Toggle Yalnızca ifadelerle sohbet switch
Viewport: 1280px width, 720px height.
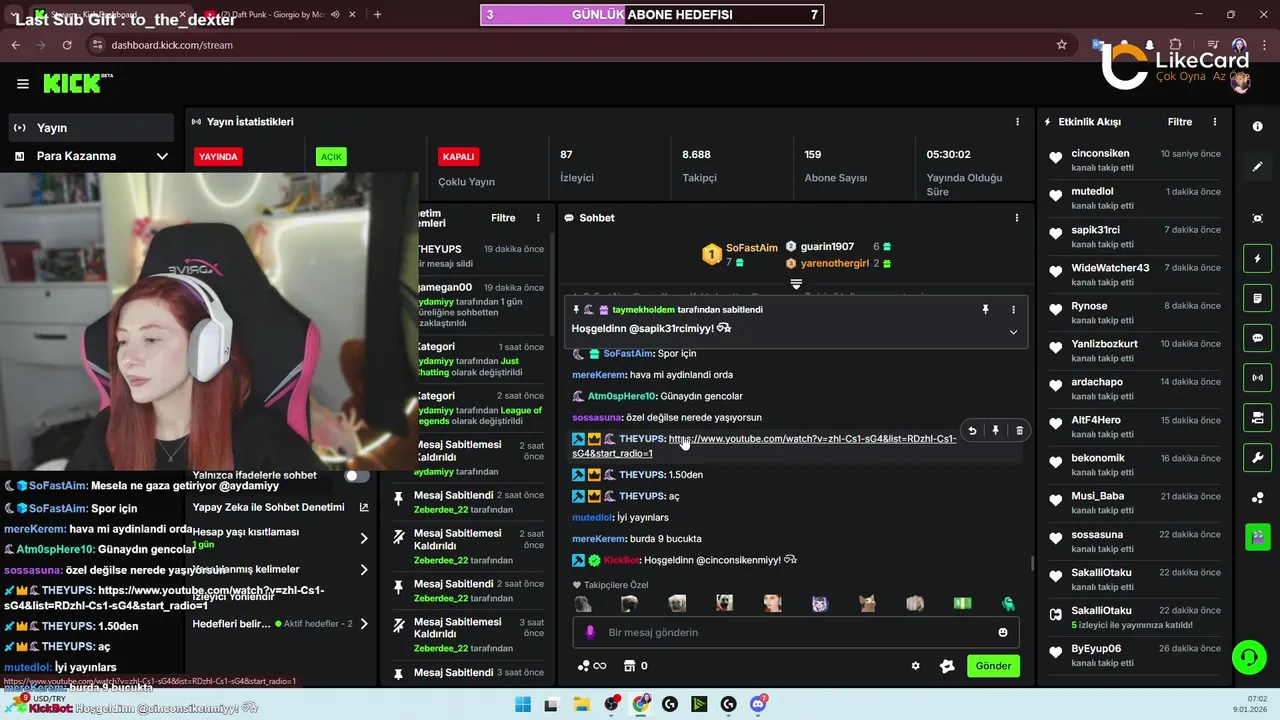point(357,476)
